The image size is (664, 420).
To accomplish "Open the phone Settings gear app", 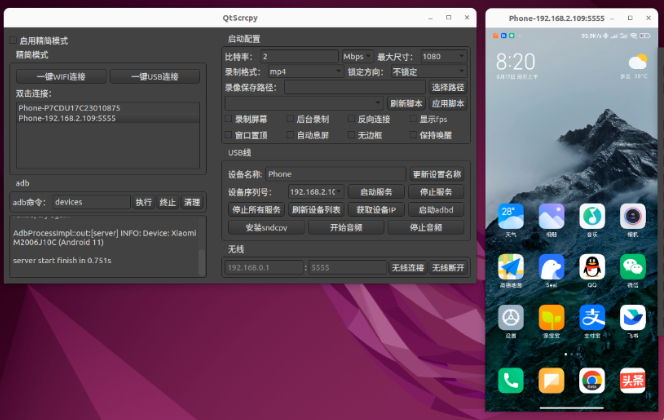I will click(511, 318).
